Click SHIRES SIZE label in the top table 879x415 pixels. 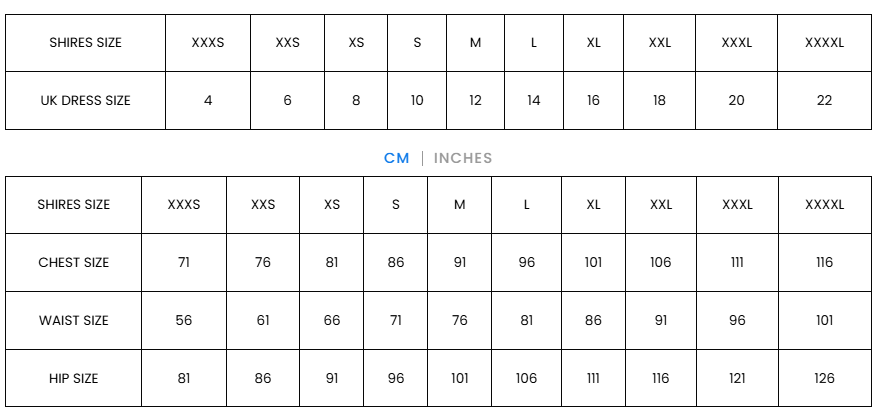coord(85,42)
